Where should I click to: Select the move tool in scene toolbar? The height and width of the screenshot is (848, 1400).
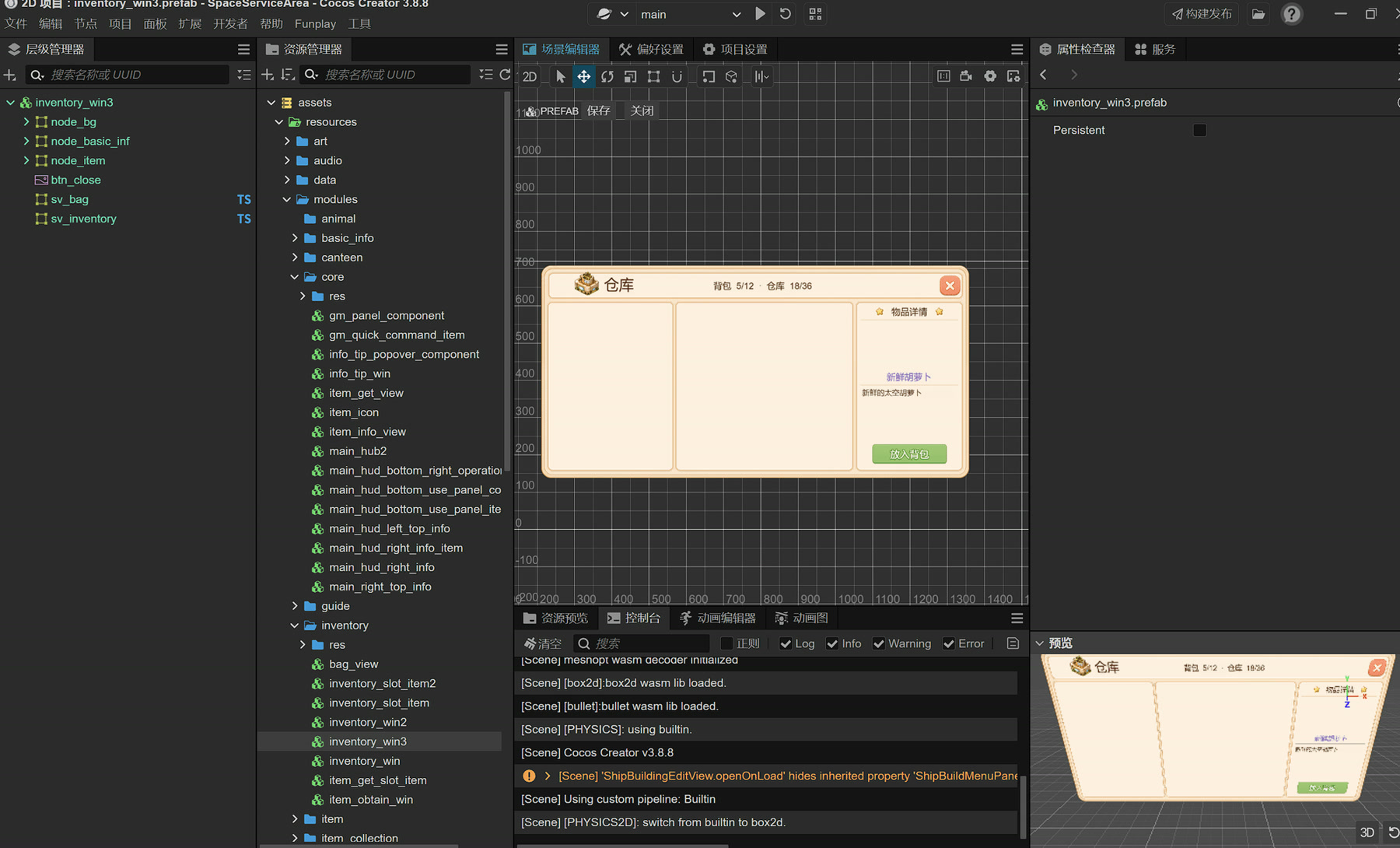(x=583, y=76)
